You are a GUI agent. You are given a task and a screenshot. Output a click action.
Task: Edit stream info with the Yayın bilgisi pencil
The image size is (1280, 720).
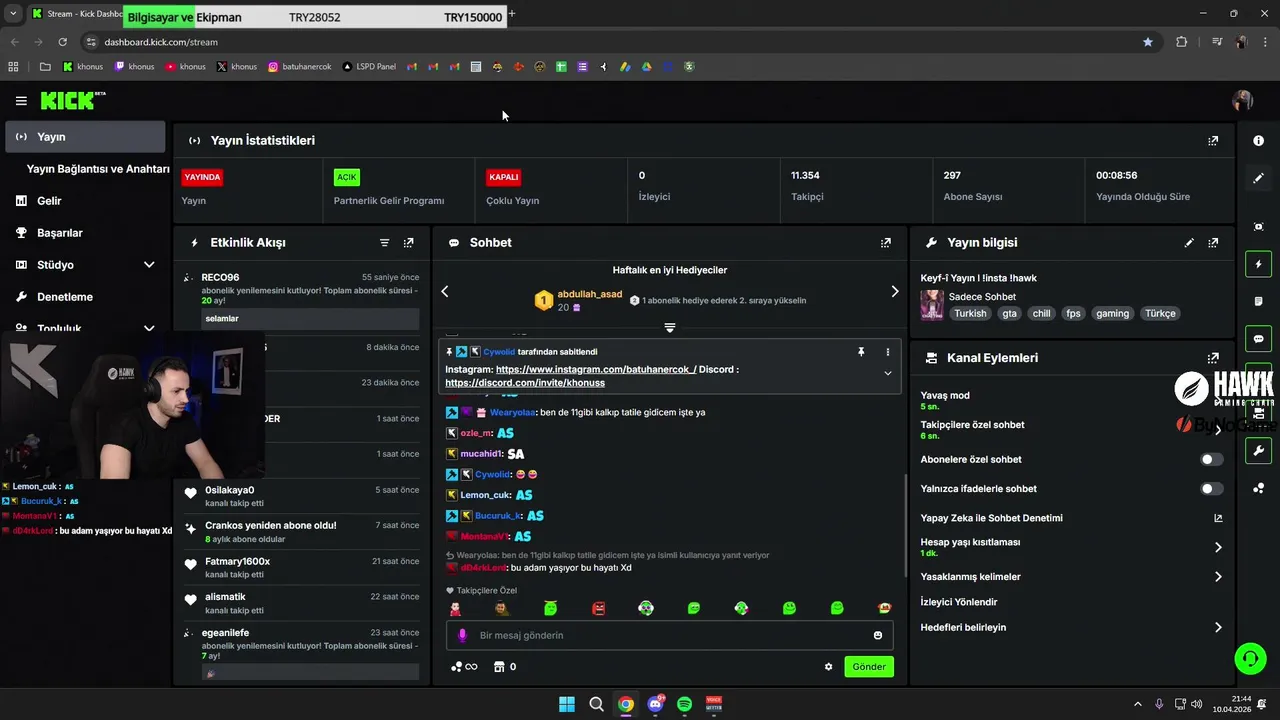click(x=1189, y=243)
